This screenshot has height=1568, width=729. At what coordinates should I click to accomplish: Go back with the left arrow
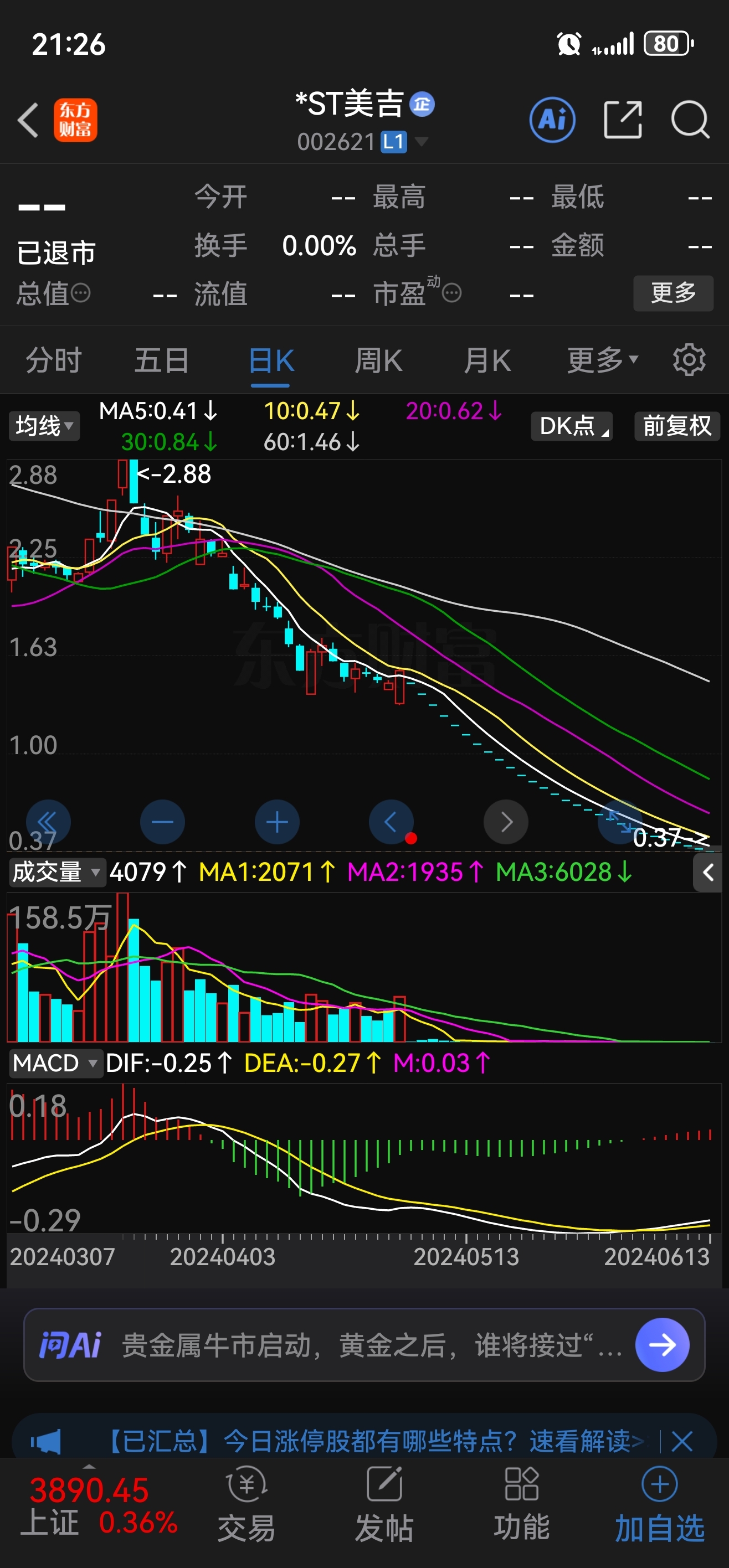28,120
